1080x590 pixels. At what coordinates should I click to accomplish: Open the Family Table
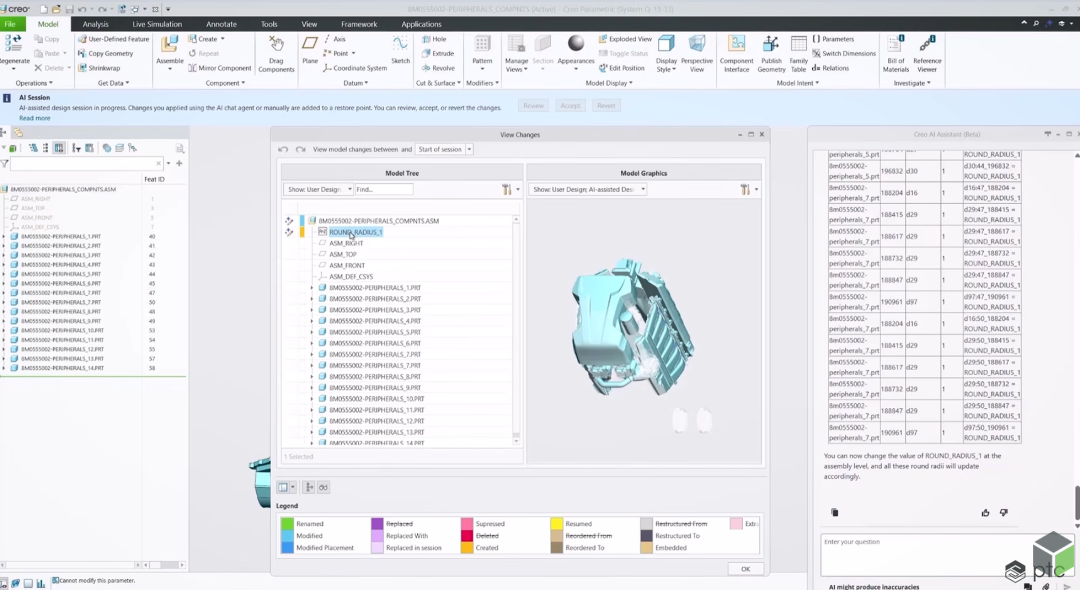pos(798,54)
